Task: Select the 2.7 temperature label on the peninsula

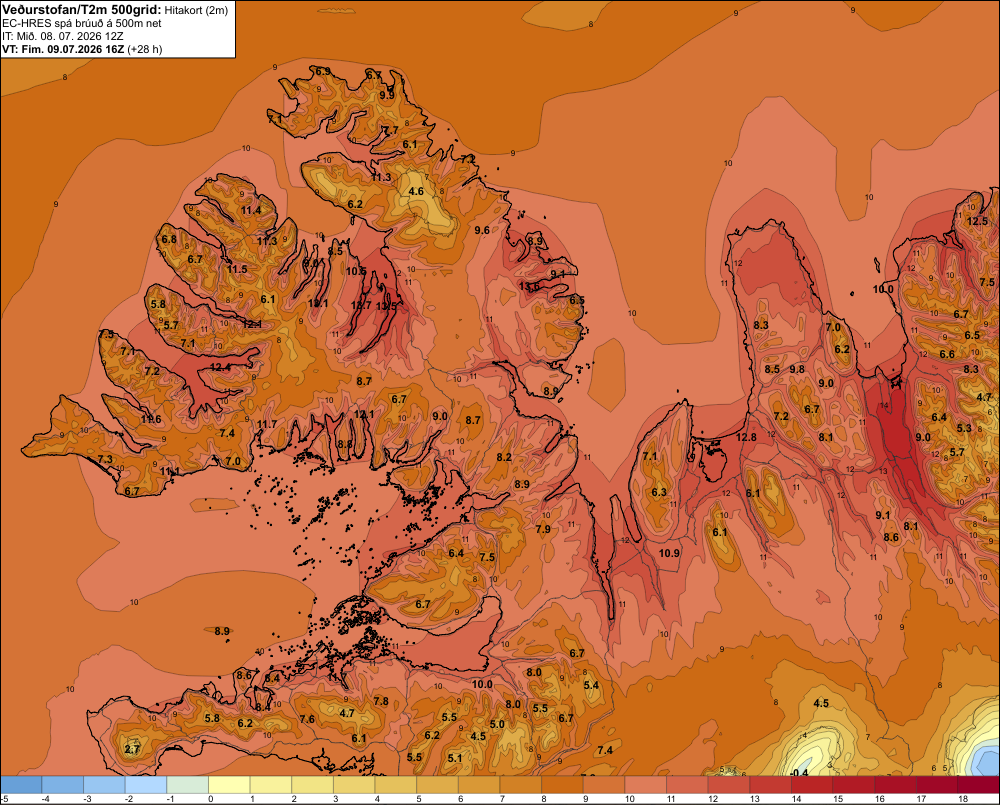Action: tap(132, 749)
